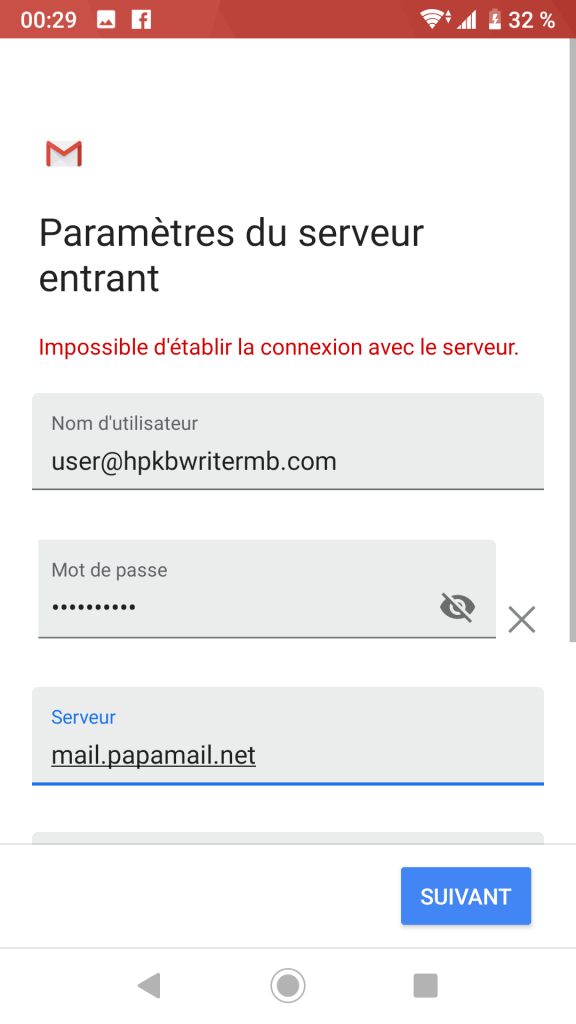Tap the Android home circle button
The height and width of the screenshot is (1024, 576).
coord(287,985)
